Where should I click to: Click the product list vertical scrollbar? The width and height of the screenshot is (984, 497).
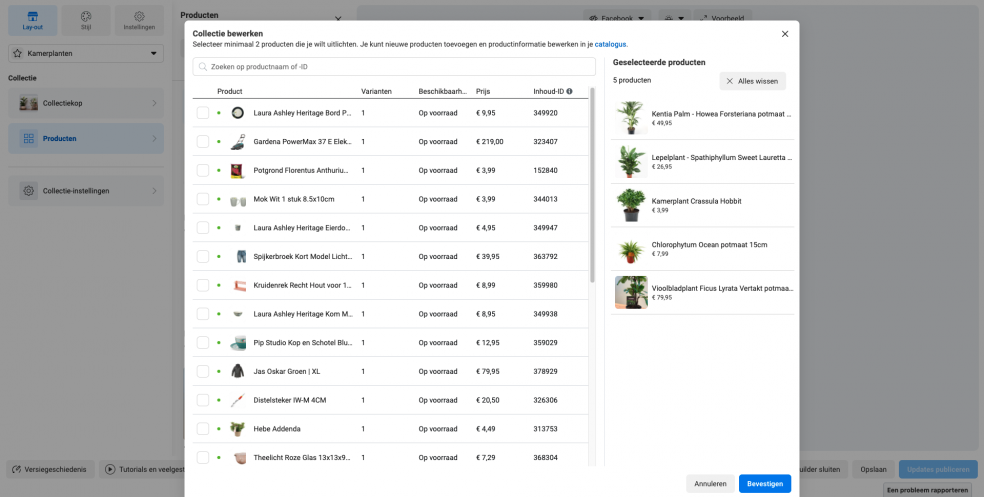pyautogui.click(x=592, y=186)
